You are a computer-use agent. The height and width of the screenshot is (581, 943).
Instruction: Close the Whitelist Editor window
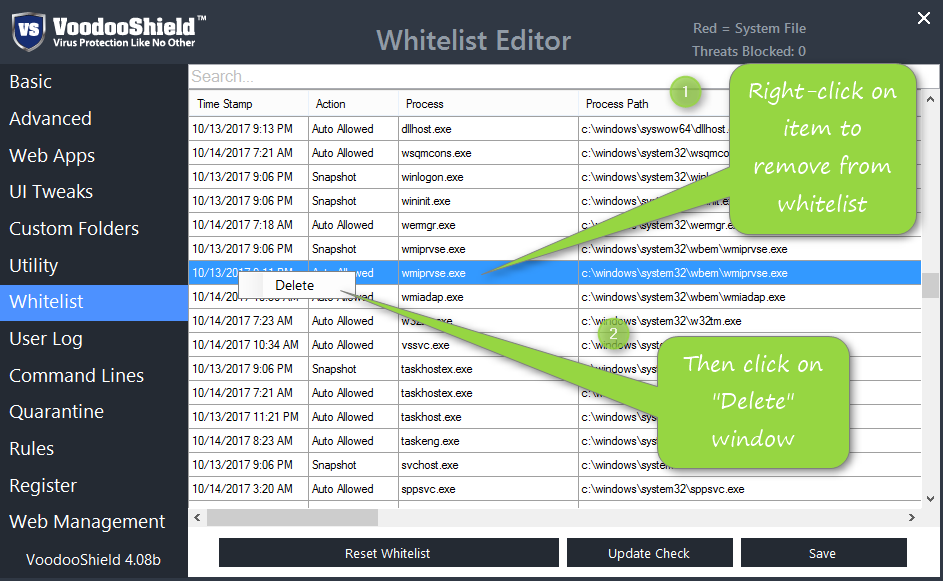pos(924,18)
